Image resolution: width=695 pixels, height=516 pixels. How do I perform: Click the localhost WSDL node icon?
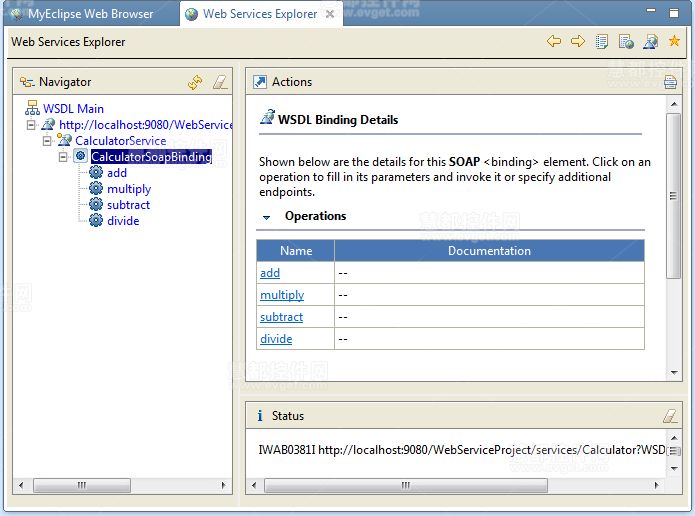48,125
